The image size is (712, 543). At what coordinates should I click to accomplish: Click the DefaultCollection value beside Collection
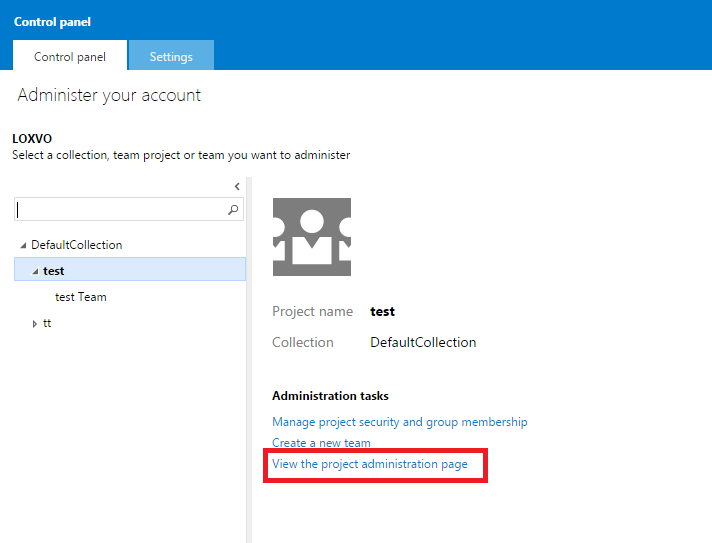pyautogui.click(x=423, y=342)
